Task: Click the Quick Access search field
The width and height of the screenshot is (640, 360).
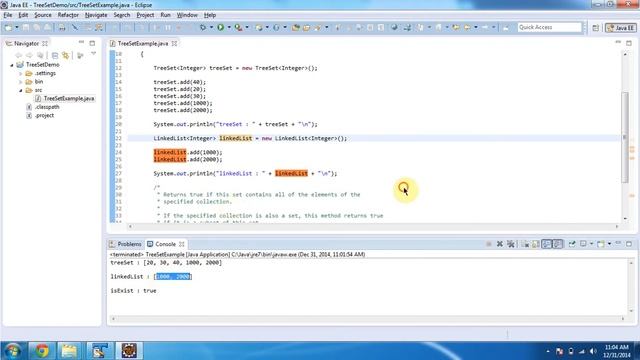Action: click(549, 27)
